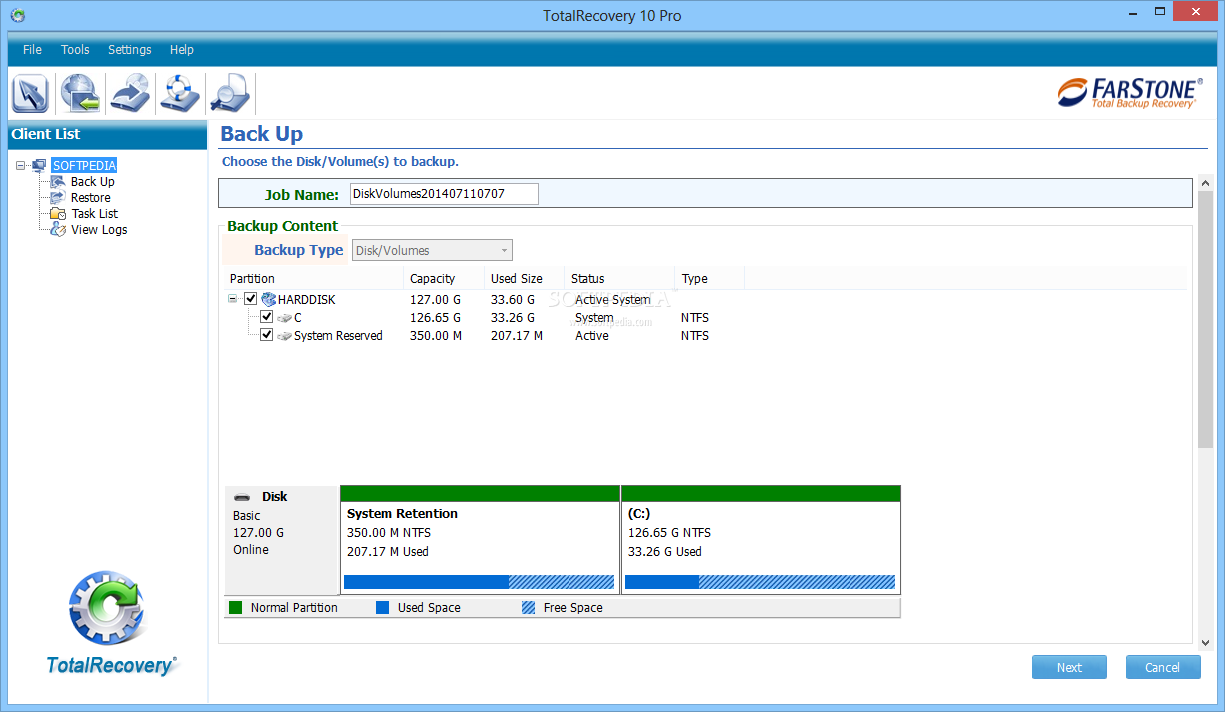Sort by the Type column header

[x=710, y=279]
